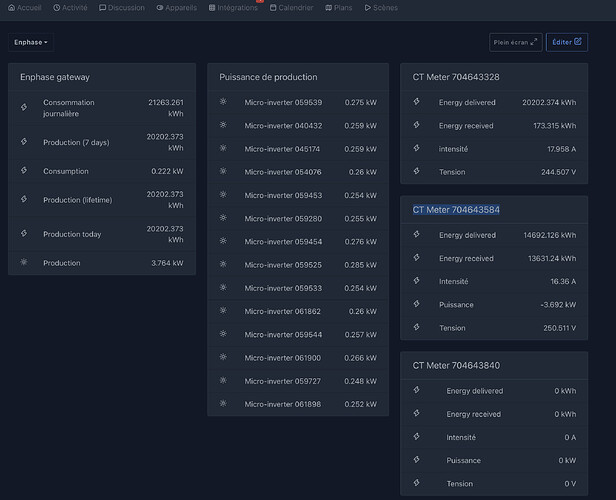This screenshot has height=500, width=616.
Task: Click bolt icon of Tension 244.507 V
Action: [x=416, y=171]
